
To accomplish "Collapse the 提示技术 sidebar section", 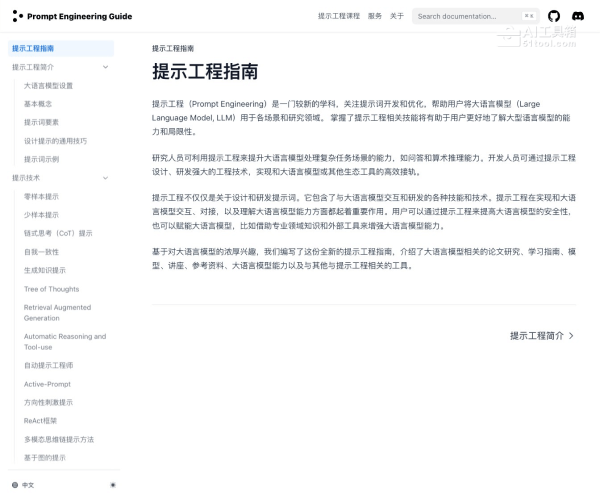I will click(106, 177).
